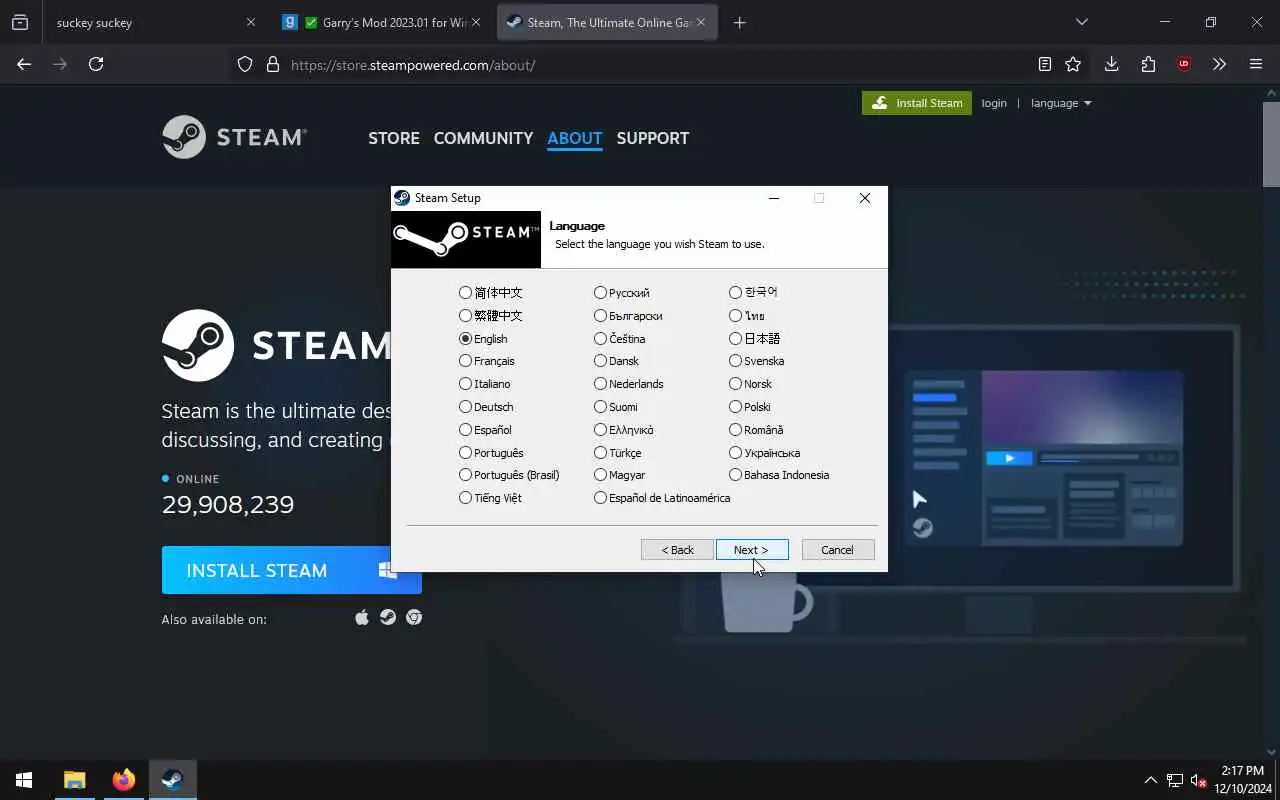
Task: Go to the ABOUT page
Action: 575,138
